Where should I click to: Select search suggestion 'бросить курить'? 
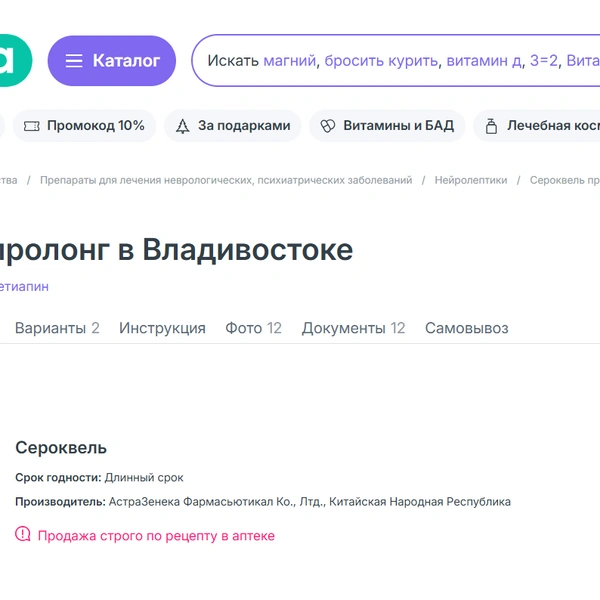381,60
